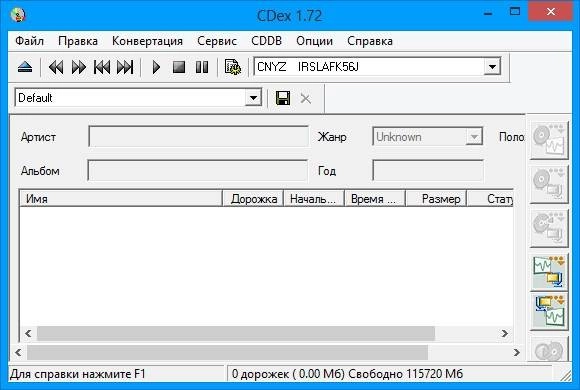Stop playback with the Stop icon
Image resolution: width=580 pixels, height=390 pixels.
[x=179, y=67]
